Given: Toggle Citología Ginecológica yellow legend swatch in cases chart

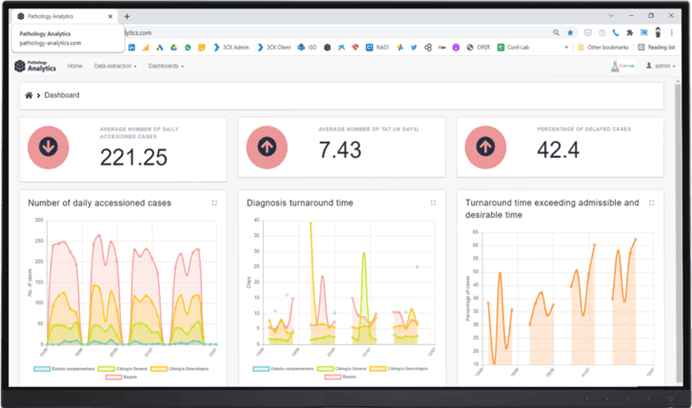Looking at the screenshot, I should [x=158, y=369].
